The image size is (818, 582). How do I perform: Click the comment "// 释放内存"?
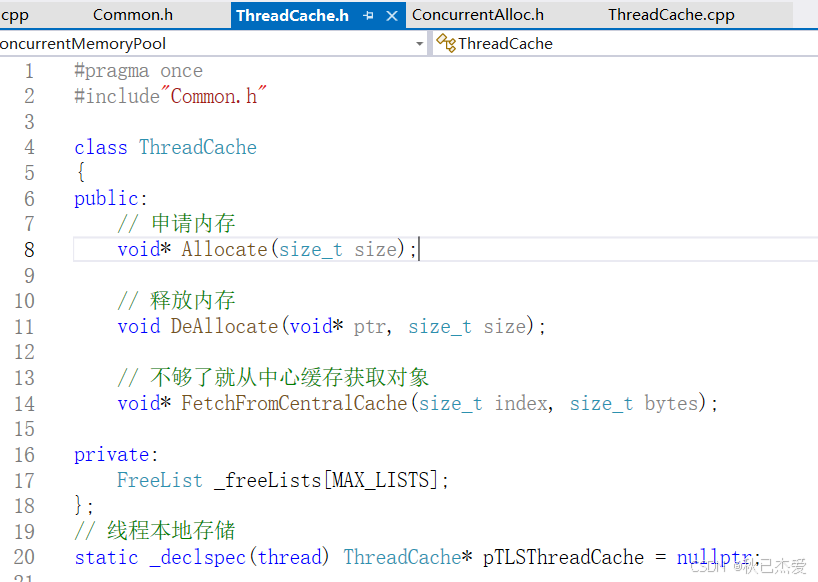pos(176,300)
